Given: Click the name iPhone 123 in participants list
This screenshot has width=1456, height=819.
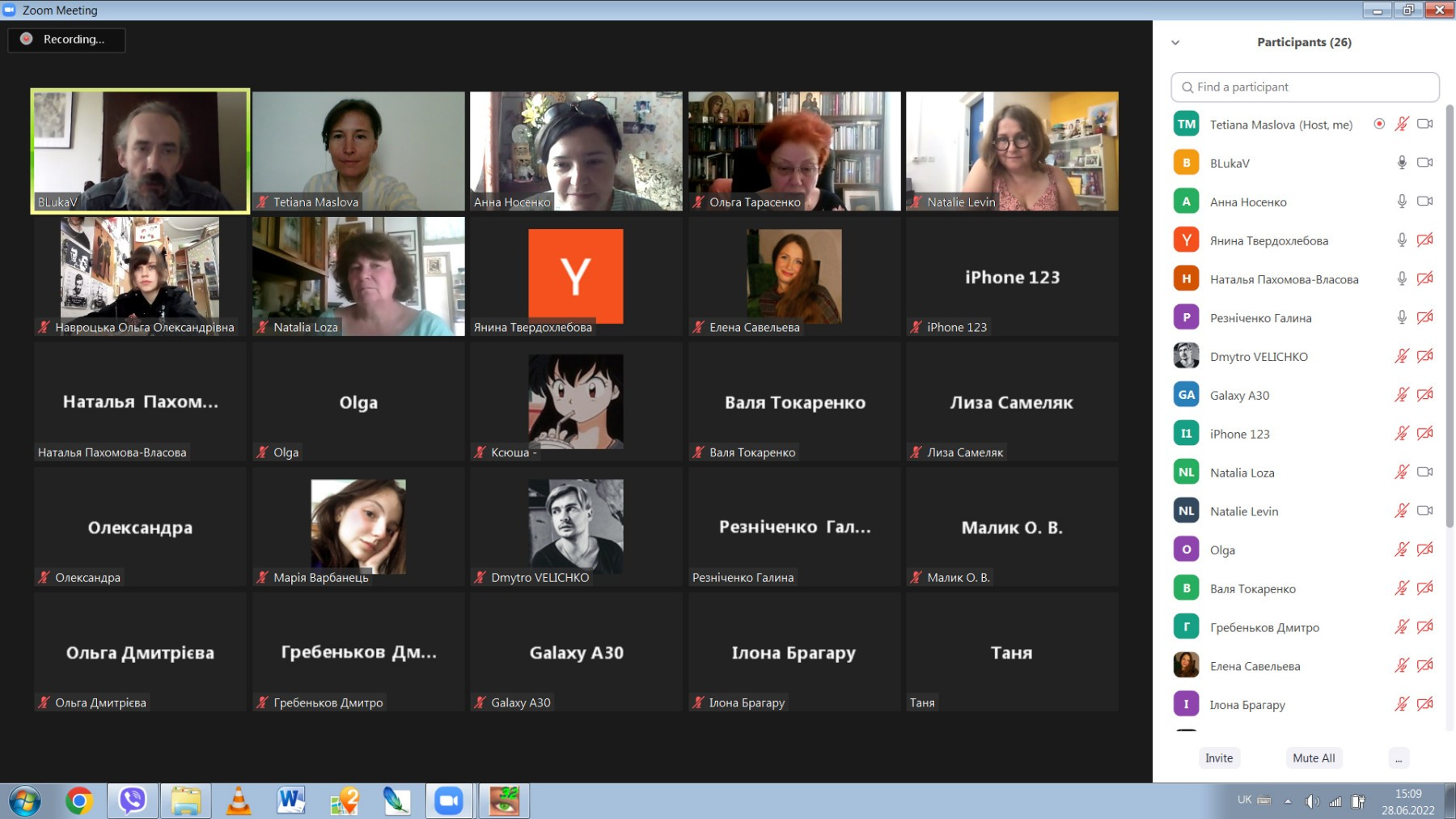Looking at the screenshot, I should tap(1240, 434).
